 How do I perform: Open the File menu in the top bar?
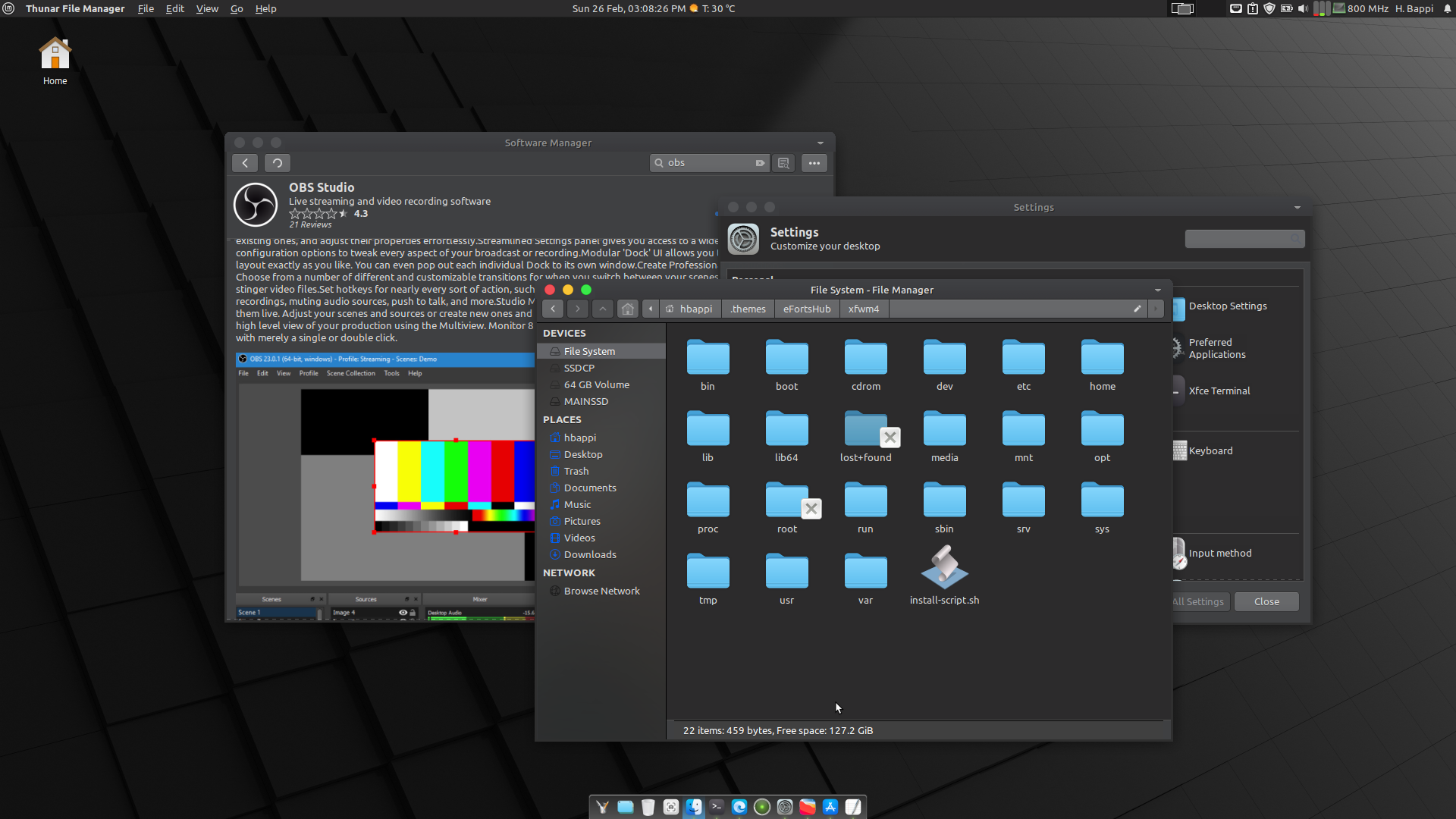pos(146,8)
